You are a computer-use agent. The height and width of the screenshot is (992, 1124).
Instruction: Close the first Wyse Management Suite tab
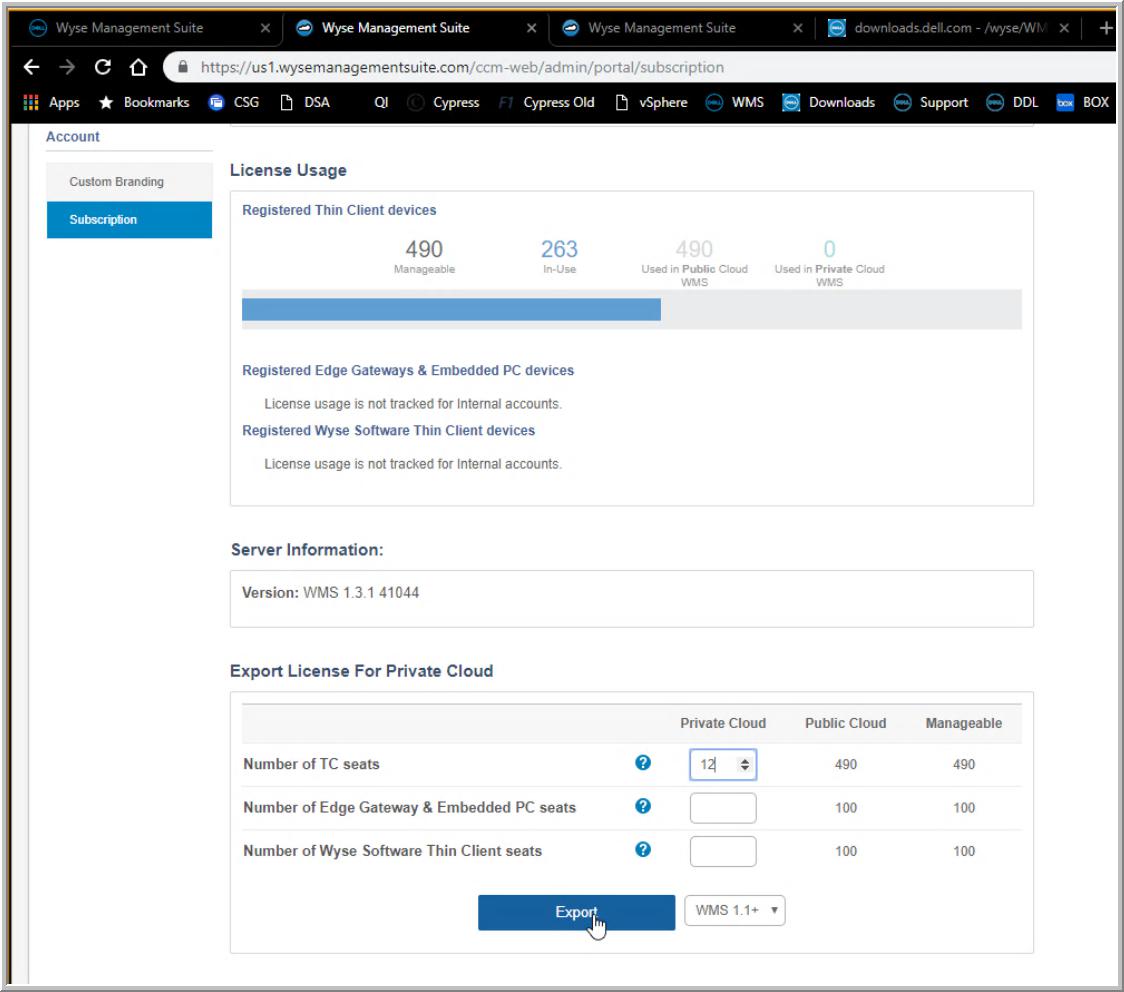point(265,28)
